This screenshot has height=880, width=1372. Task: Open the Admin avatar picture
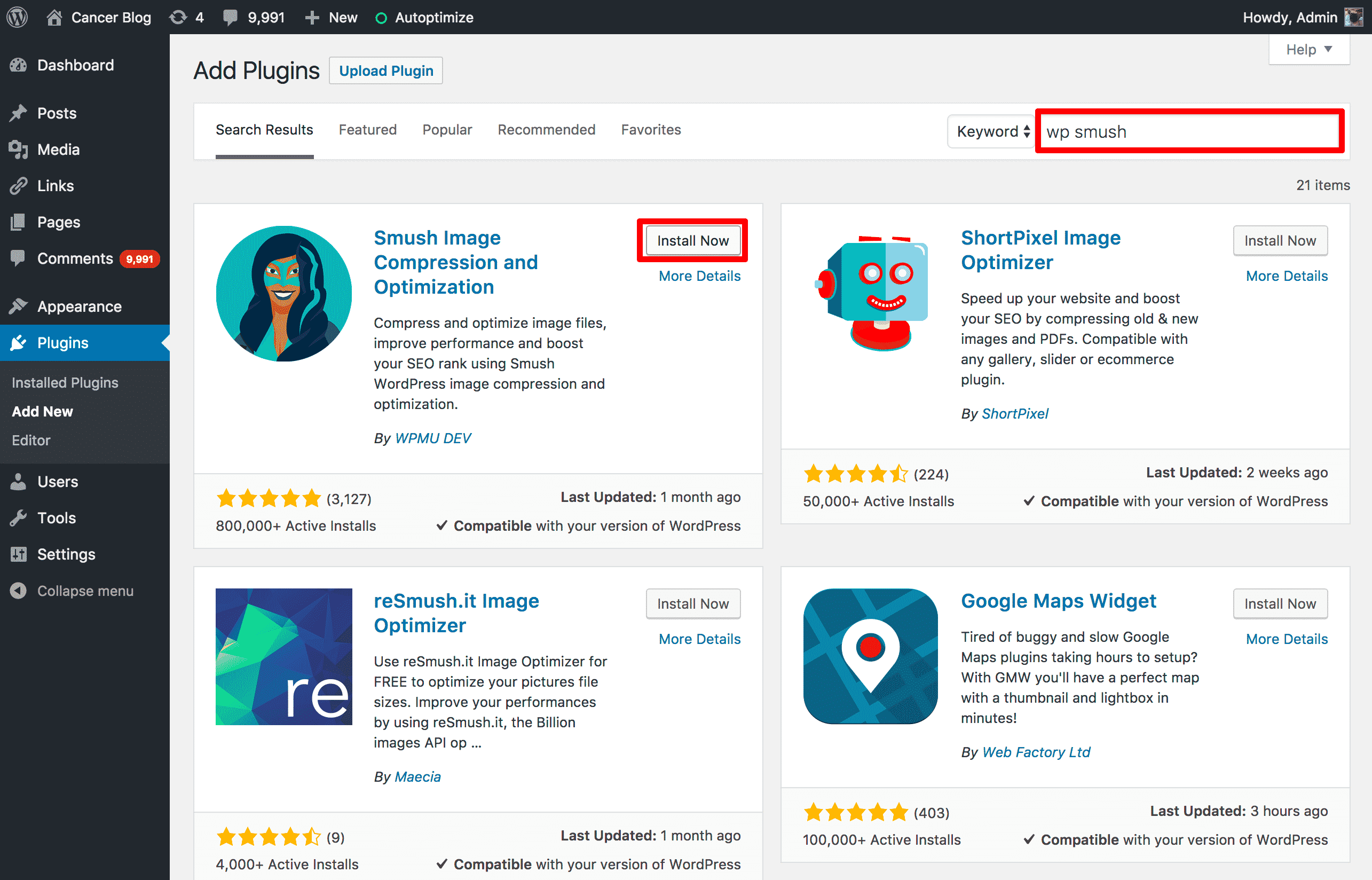[x=1354, y=17]
